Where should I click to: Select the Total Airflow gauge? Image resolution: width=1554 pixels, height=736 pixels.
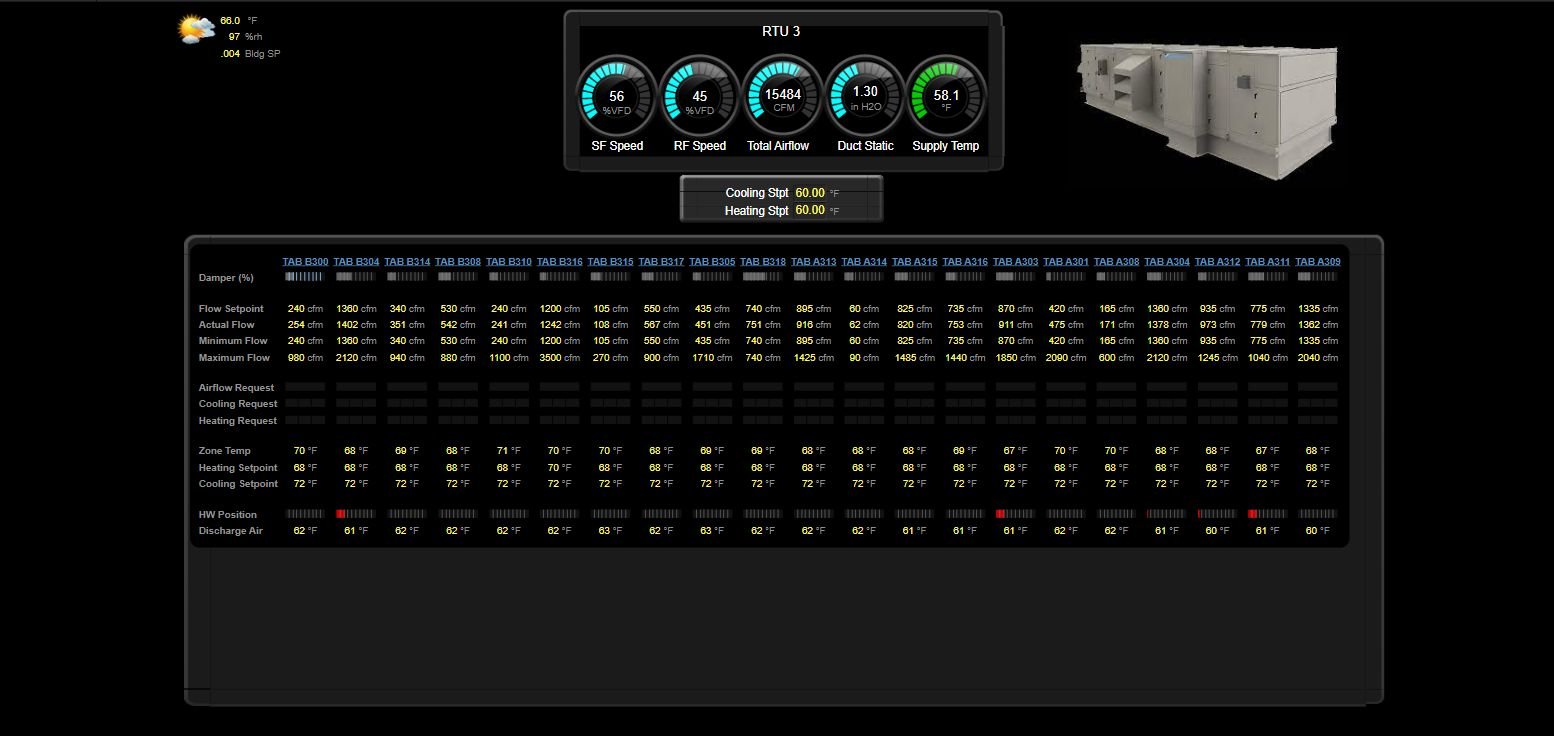[x=783, y=97]
